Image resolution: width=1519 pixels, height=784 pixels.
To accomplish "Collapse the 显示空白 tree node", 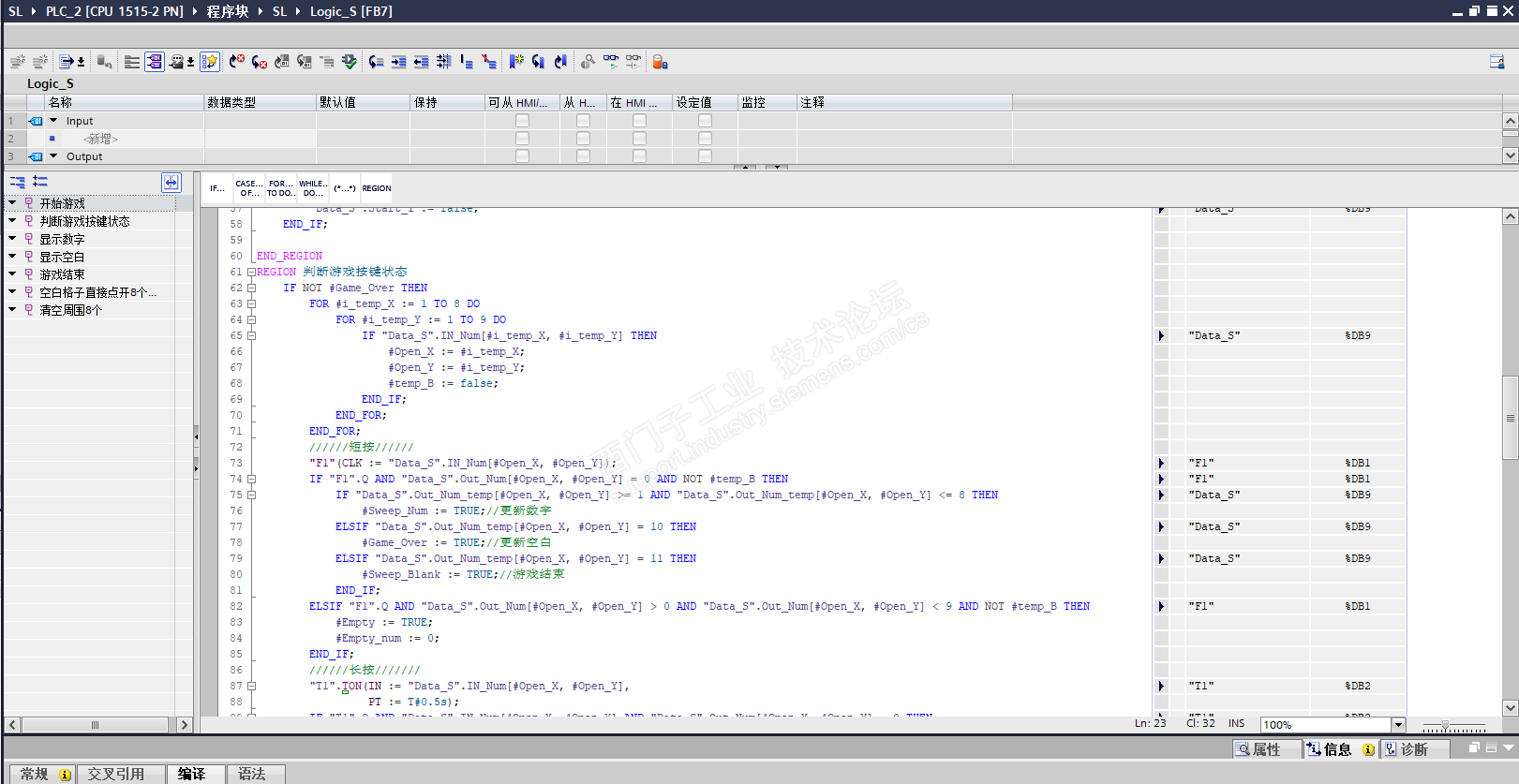I will coord(12,256).
